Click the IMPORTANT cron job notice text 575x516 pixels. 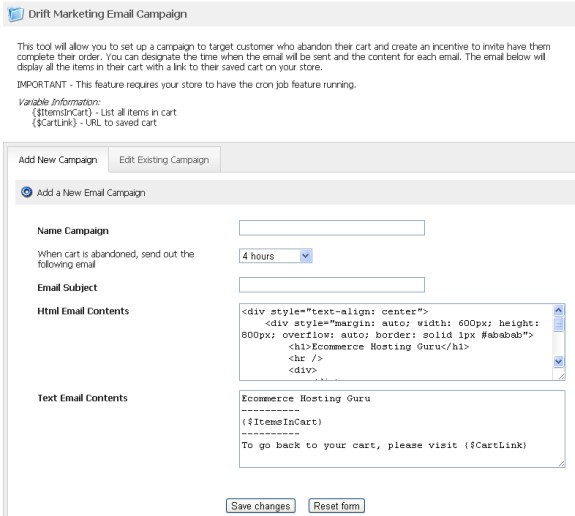[x=186, y=85]
